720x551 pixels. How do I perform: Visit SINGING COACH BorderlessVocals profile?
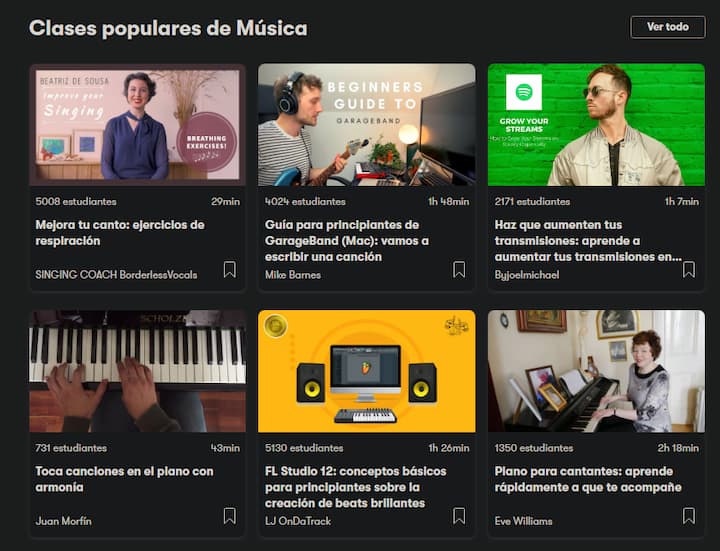[x=116, y=275]
